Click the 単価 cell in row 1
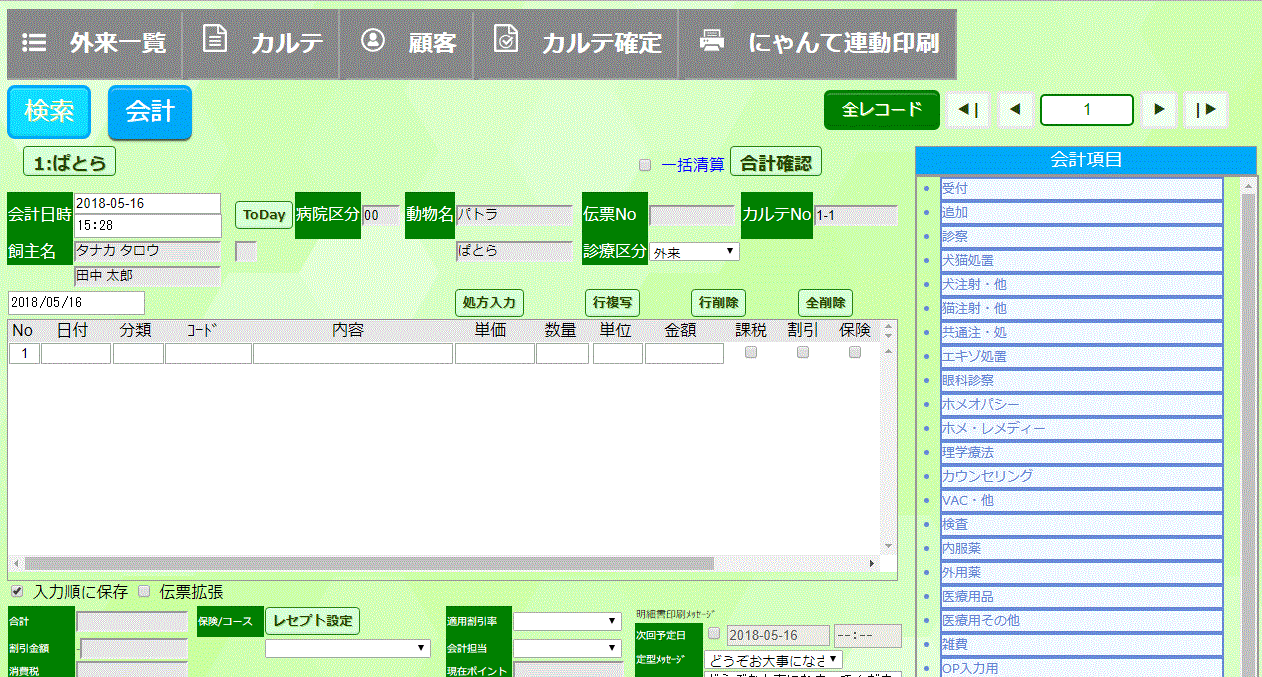 (x=495, y=353)
